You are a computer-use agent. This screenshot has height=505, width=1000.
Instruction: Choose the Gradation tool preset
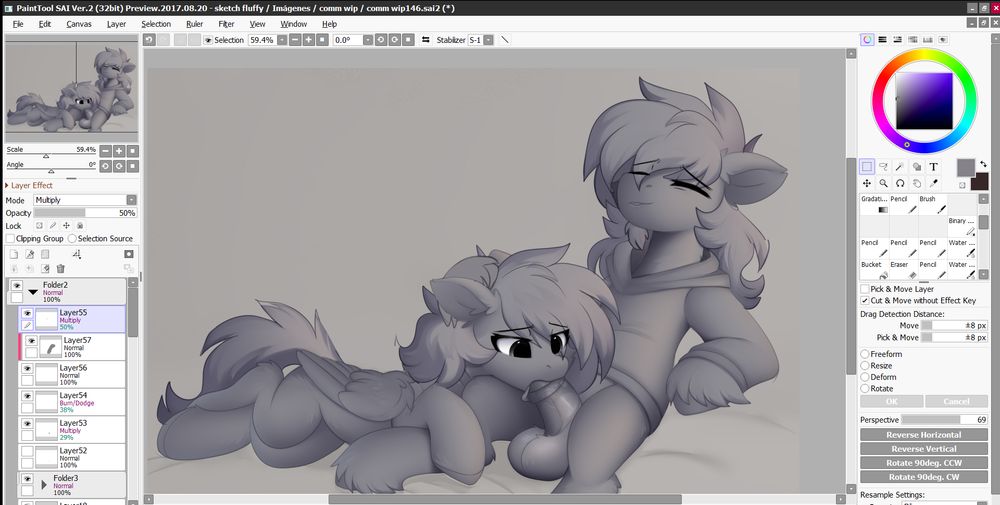coord(874,204)
